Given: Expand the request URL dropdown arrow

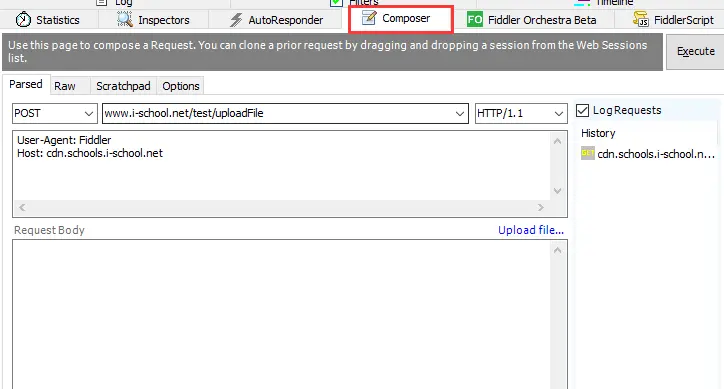Looking at the screenshot, I should [459, 114].
